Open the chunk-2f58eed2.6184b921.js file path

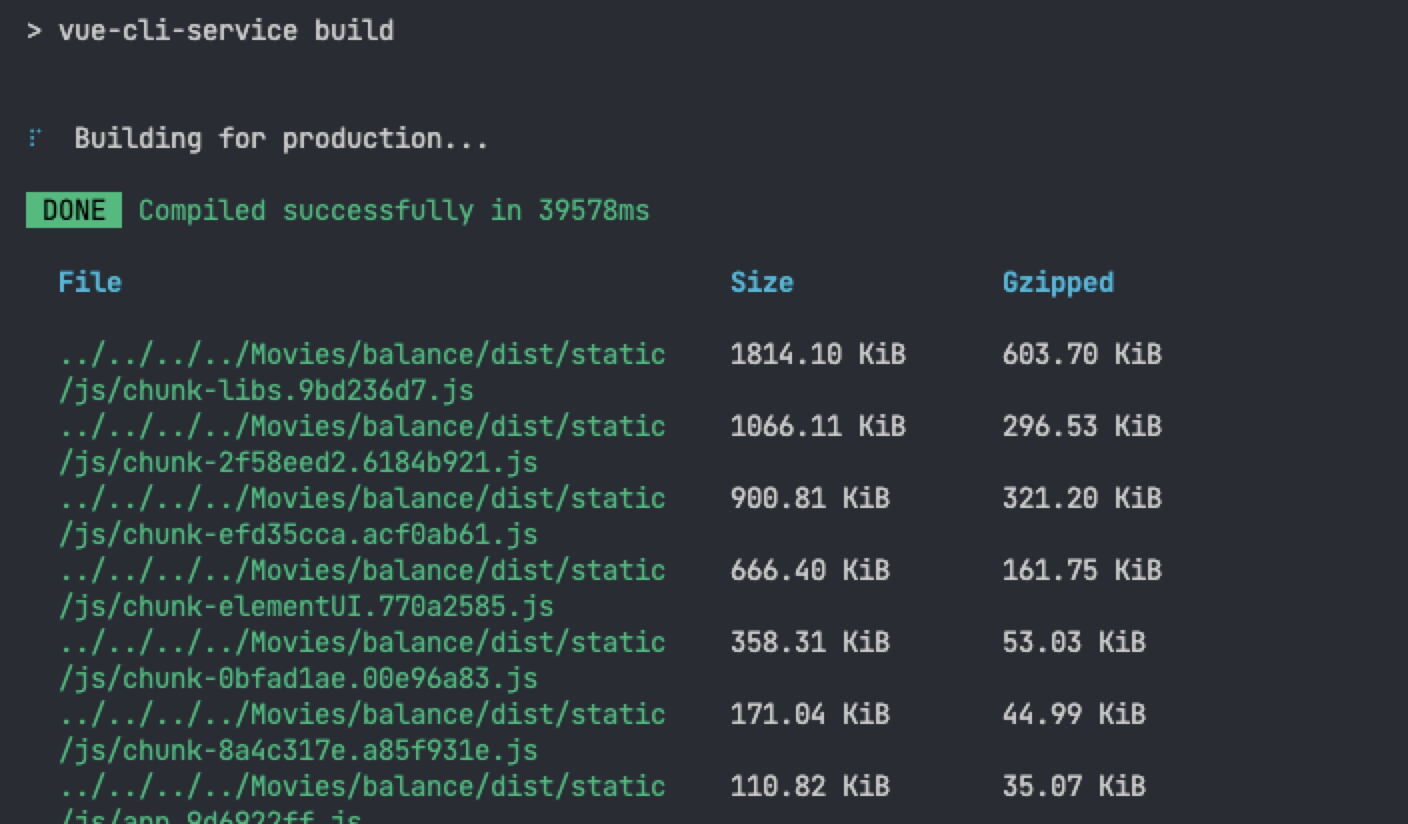pos(297,462)
